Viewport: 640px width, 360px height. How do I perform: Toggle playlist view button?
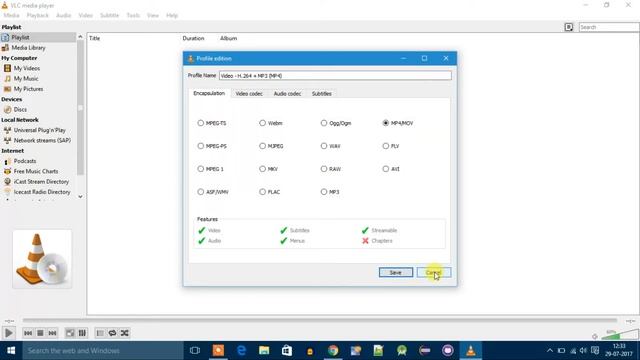pyautogui.click(x=100, y=333)
